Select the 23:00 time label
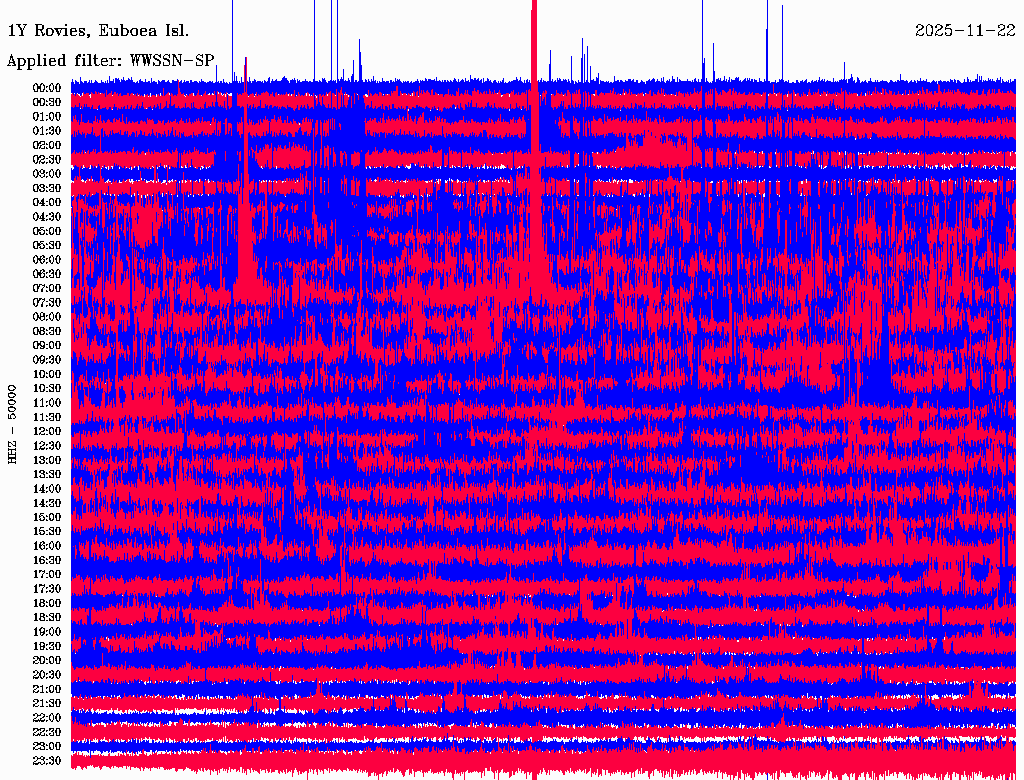The width and height of the screenshot is (1024, 780). coord(47,746)
